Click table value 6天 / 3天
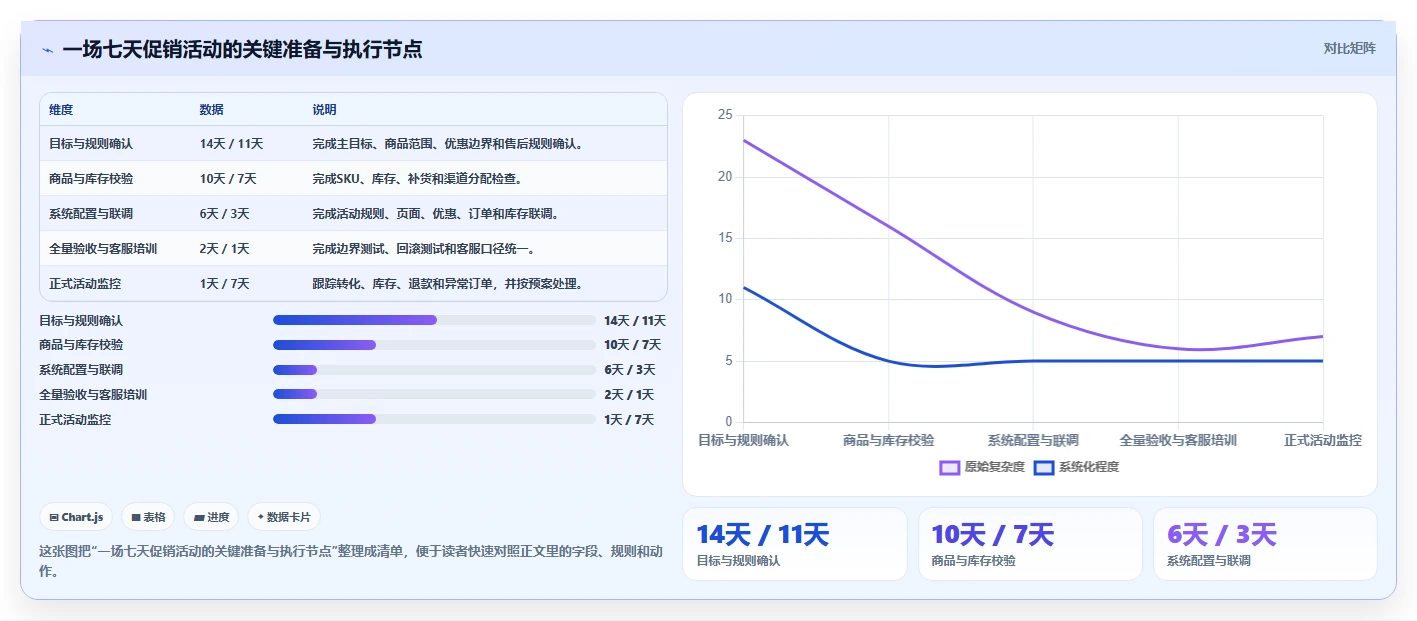The height and width of the screenshot is (621, 1417). point(225,214)
